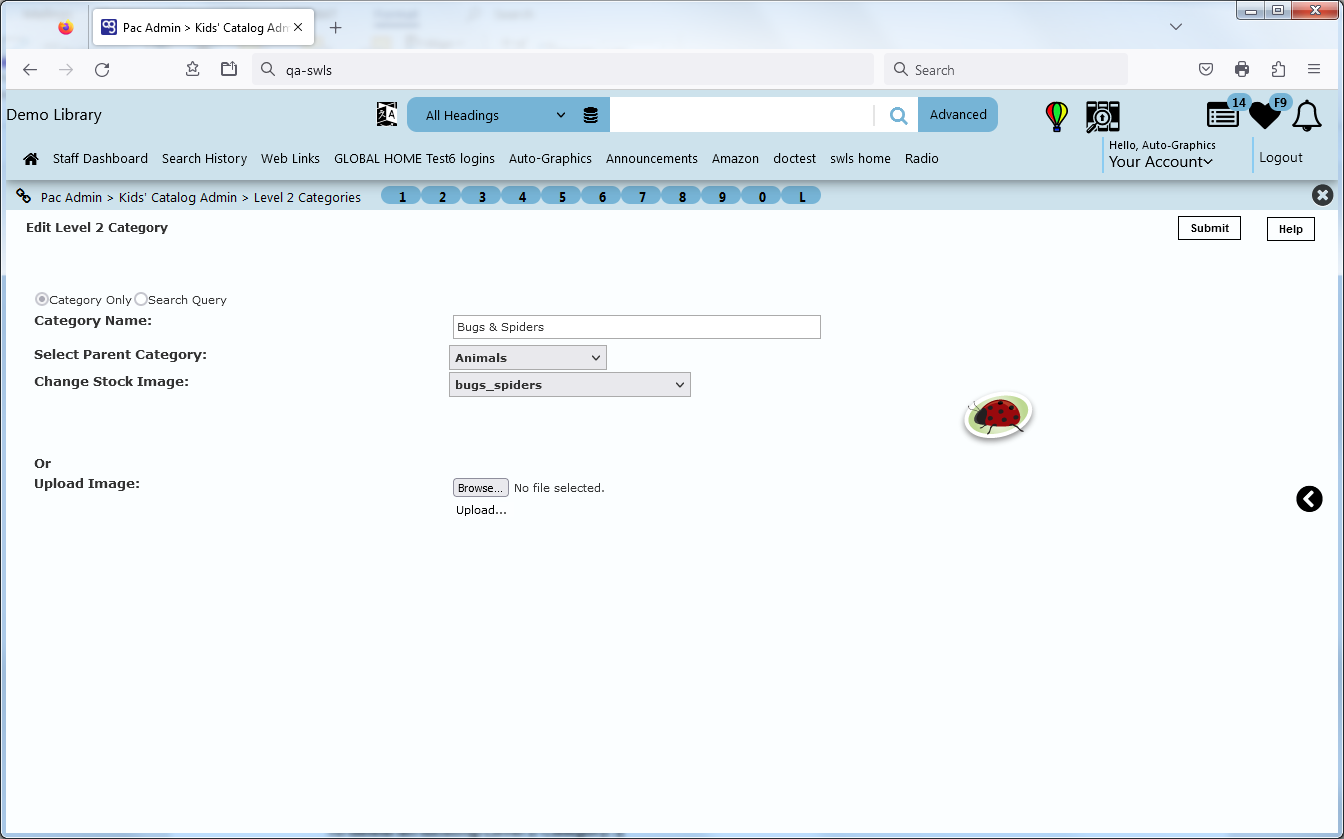
Task: Click the database stack icon
Action: pos(591,115)
